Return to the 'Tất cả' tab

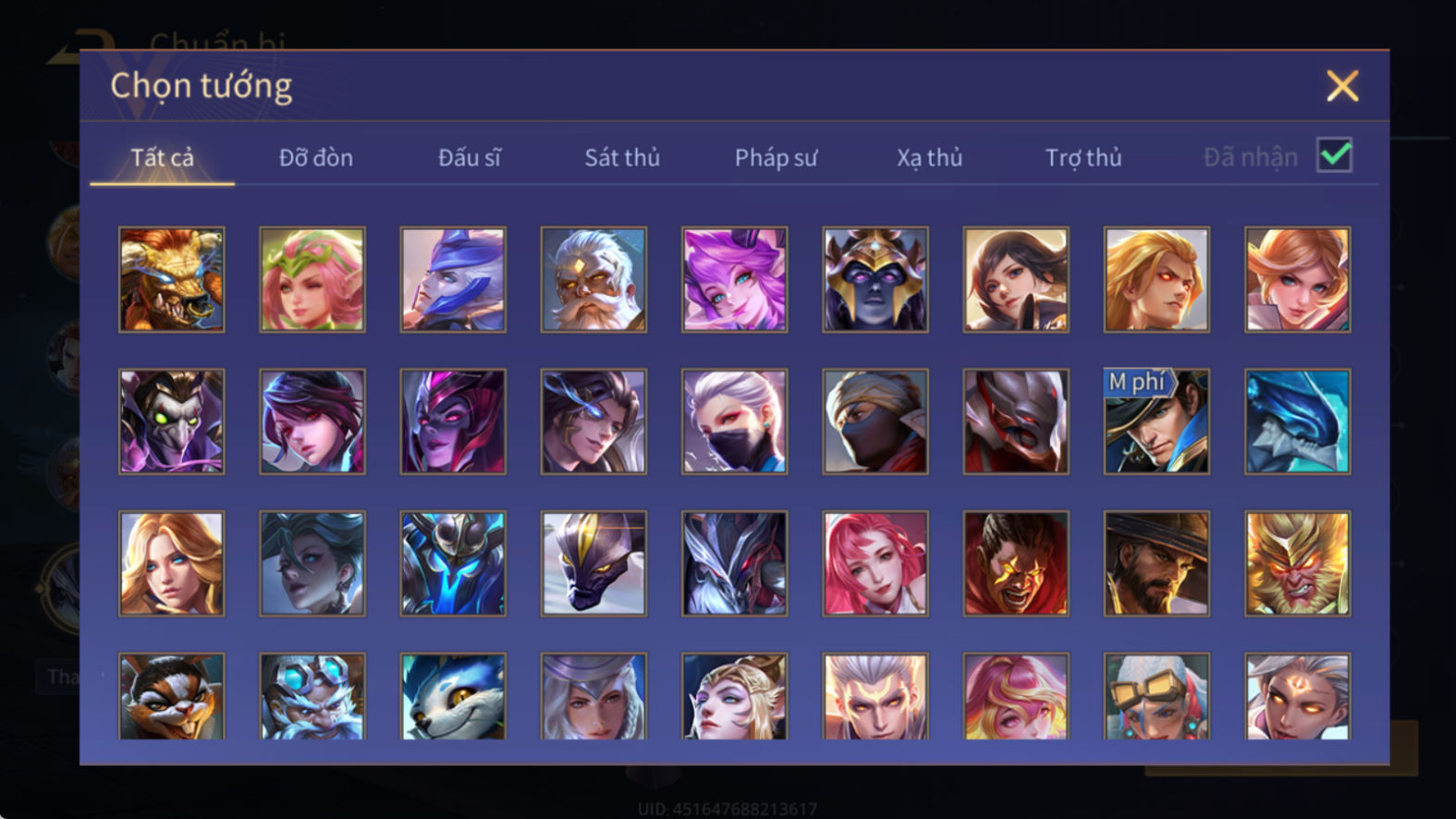[162, 158]
